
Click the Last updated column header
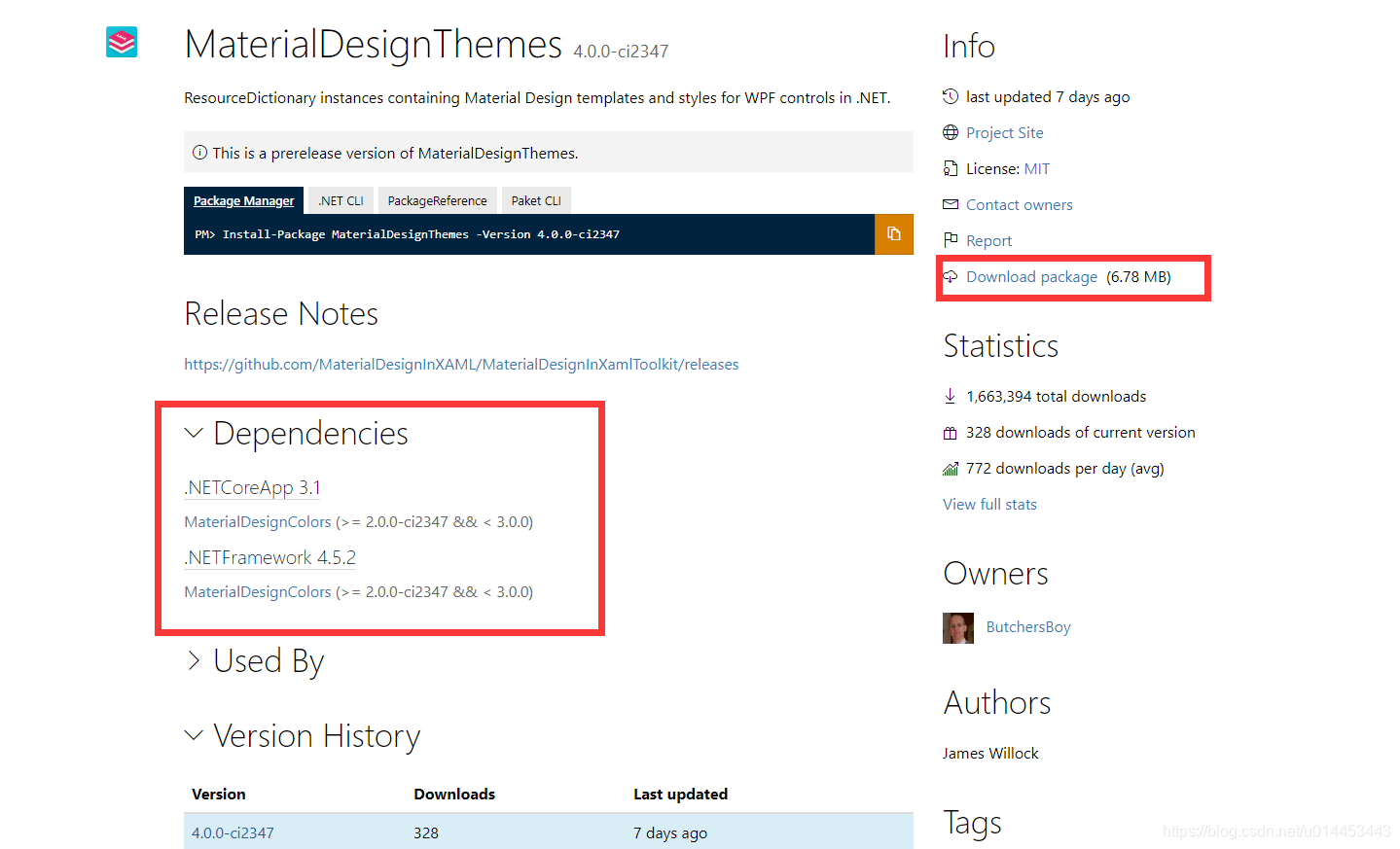(x=680, y=794)
